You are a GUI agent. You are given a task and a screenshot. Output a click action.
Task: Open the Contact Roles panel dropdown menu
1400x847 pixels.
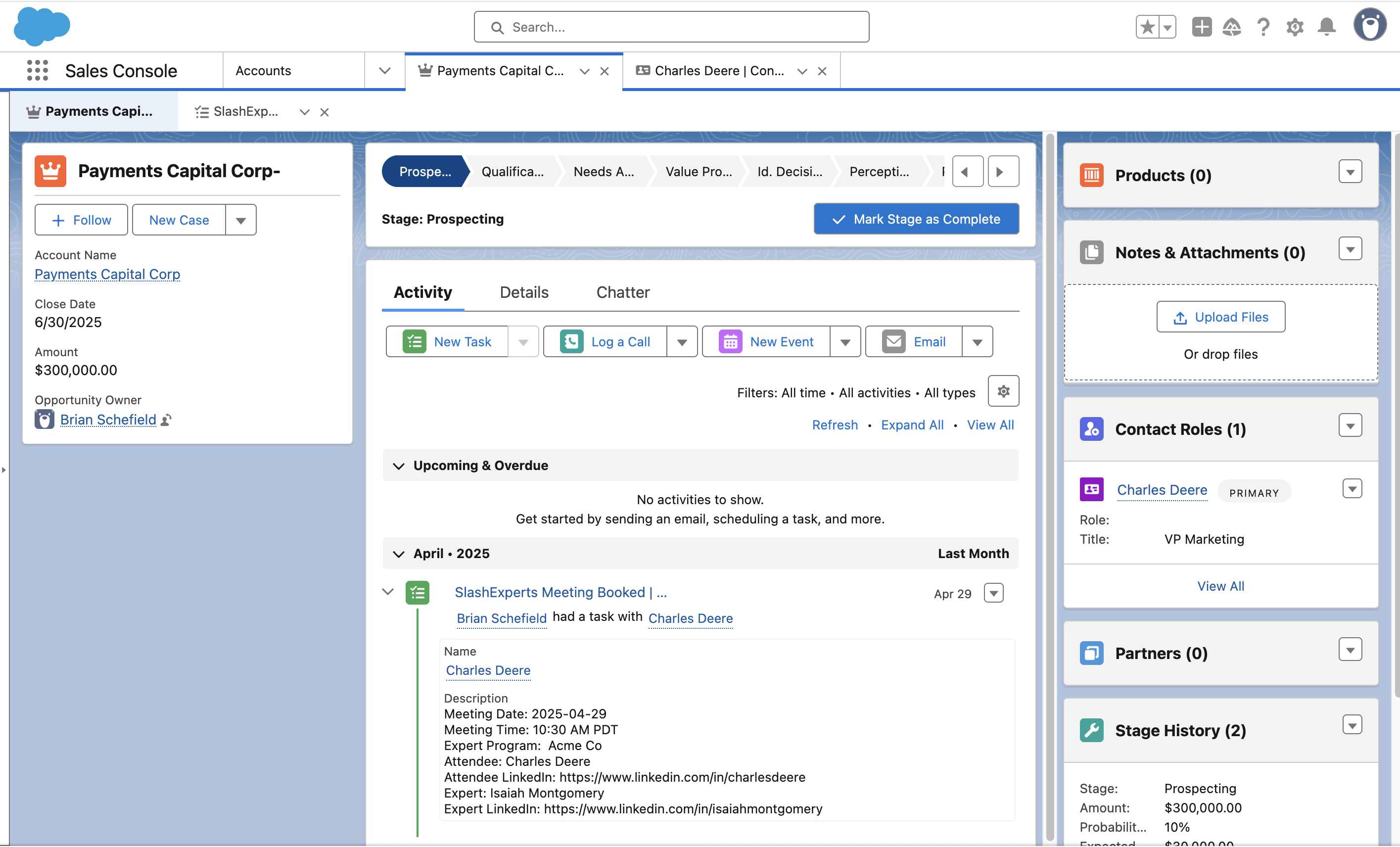tap(1350, 425)
